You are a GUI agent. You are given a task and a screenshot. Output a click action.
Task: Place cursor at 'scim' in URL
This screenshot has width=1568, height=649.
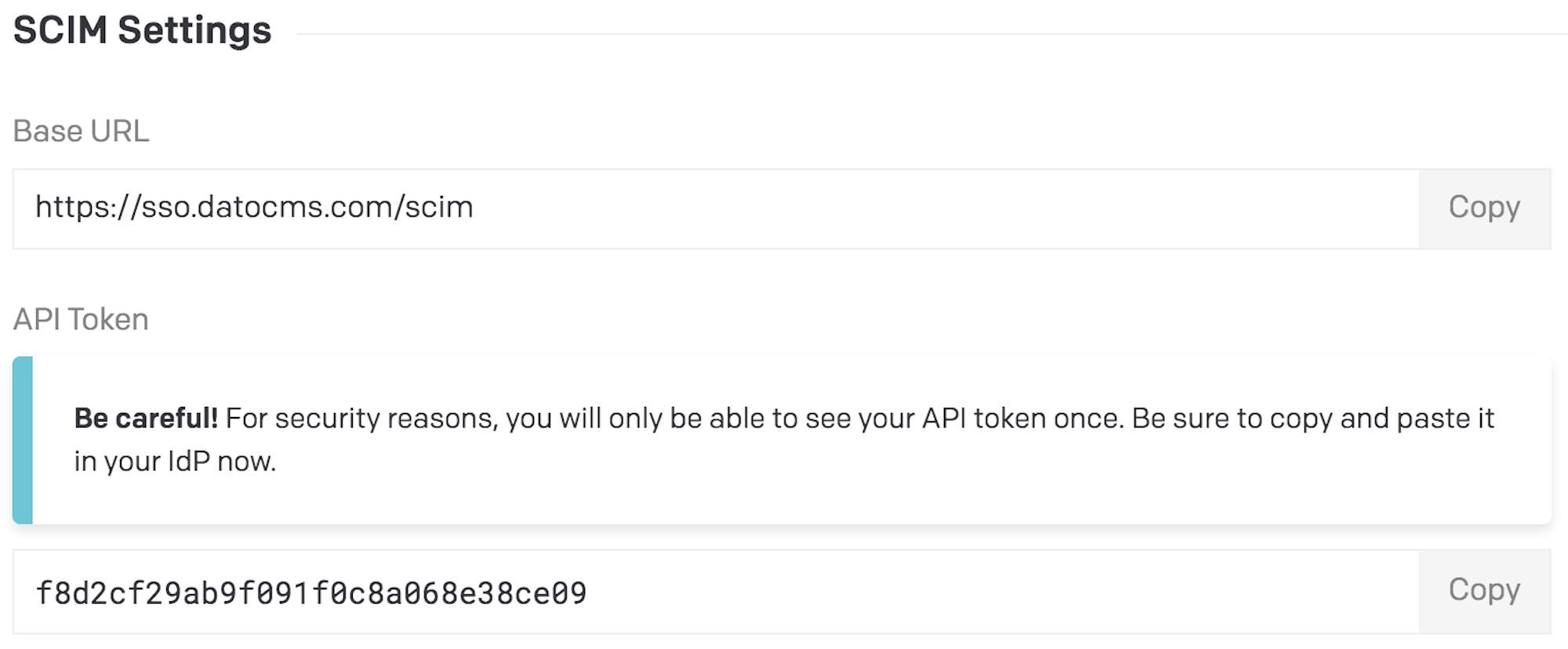[x=439, y=208]
